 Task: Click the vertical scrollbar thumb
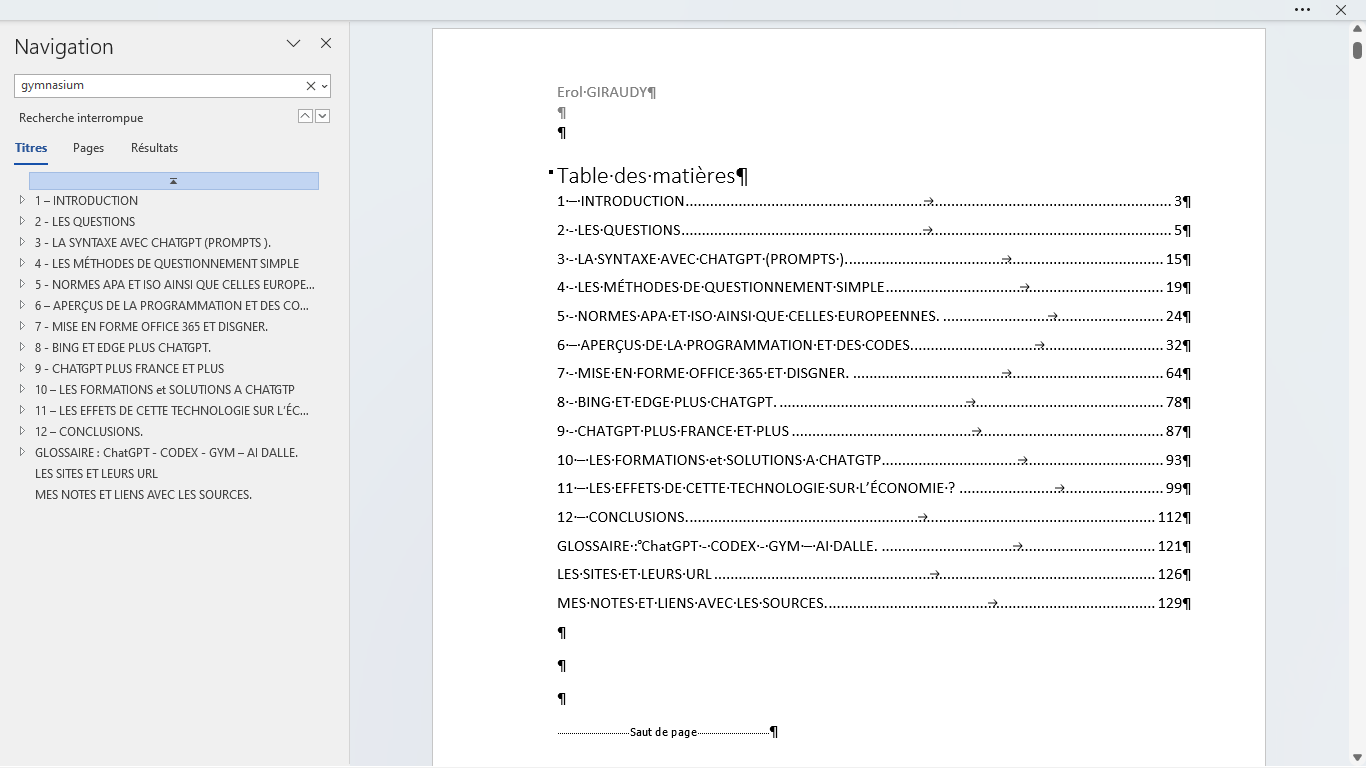(x=1357, y=50)
